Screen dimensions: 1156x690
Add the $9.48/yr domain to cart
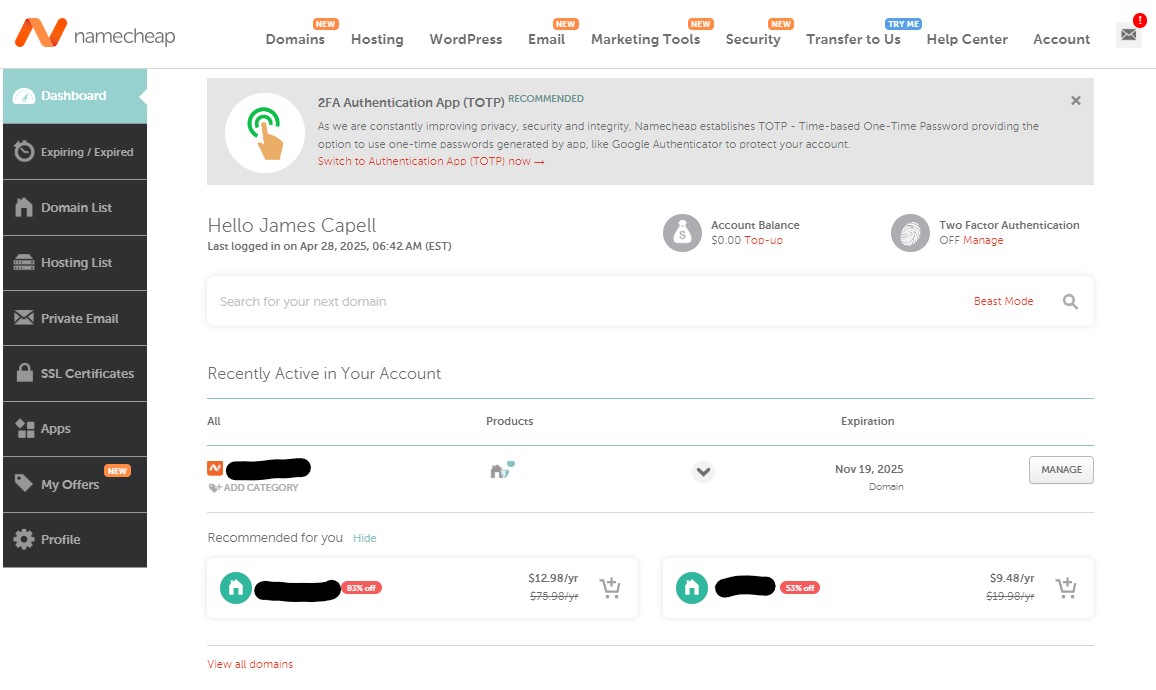(1065, 588)
